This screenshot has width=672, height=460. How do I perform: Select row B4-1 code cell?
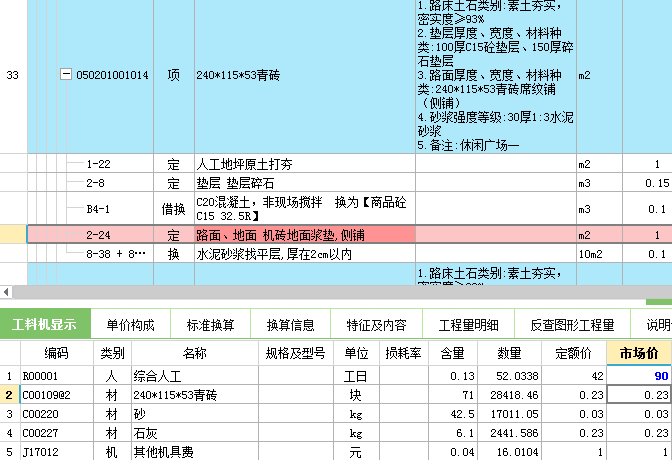pos(98,209)
